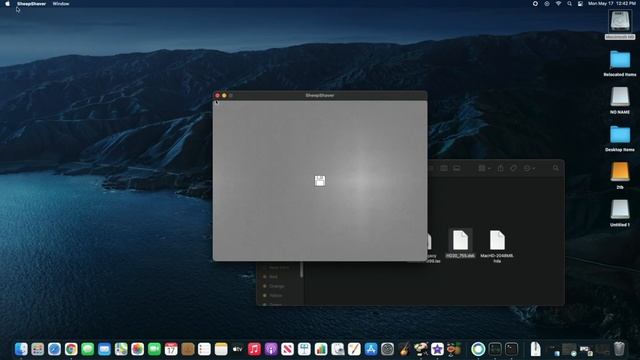Open GarageBand from the Dock

coord(404,349)
